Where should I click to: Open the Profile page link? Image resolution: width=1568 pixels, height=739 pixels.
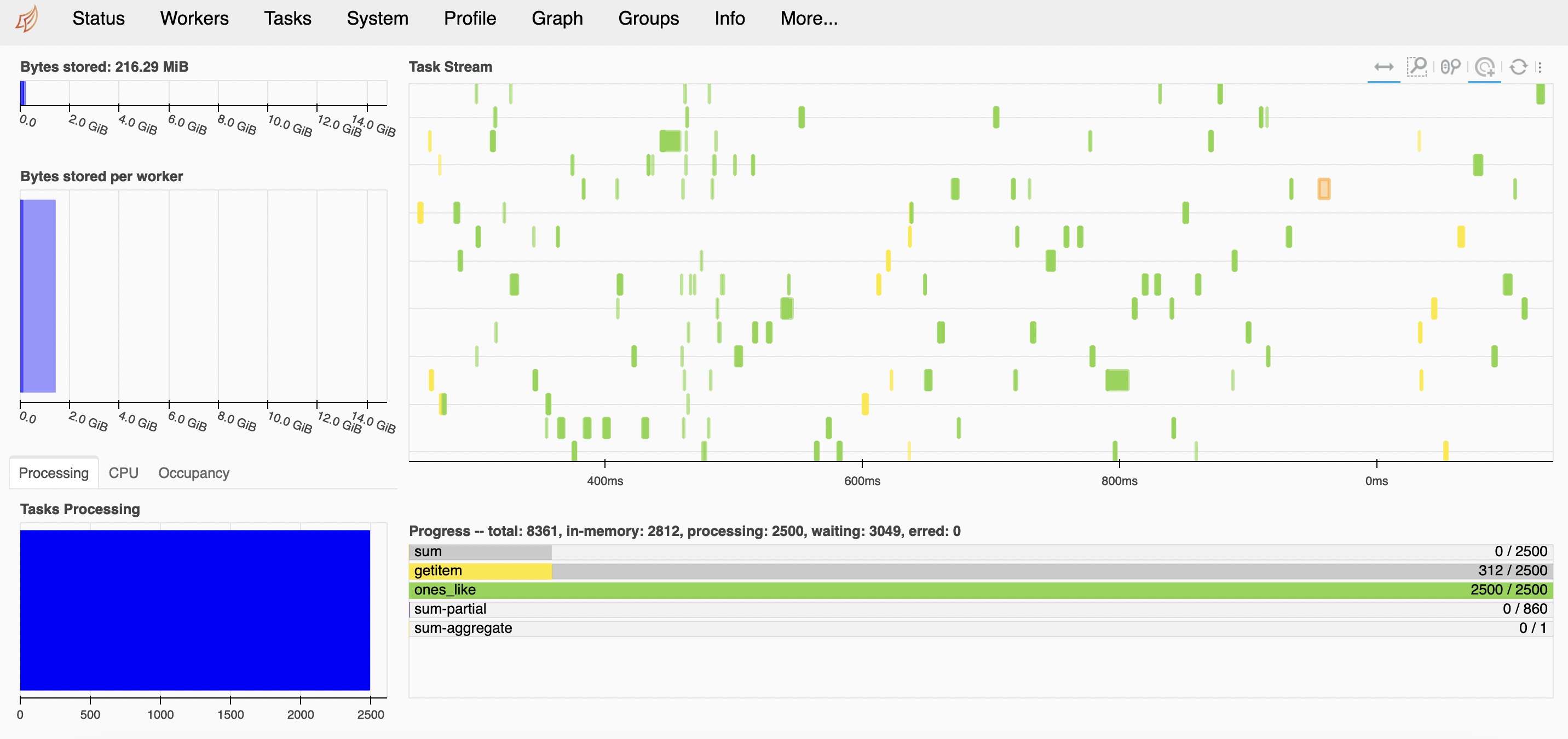tap(469, 18)
